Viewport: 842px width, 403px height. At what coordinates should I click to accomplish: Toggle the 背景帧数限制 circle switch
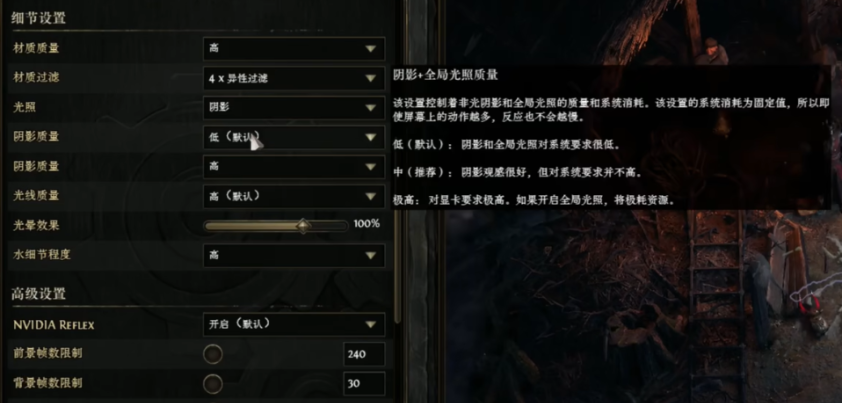click(213, 384)
